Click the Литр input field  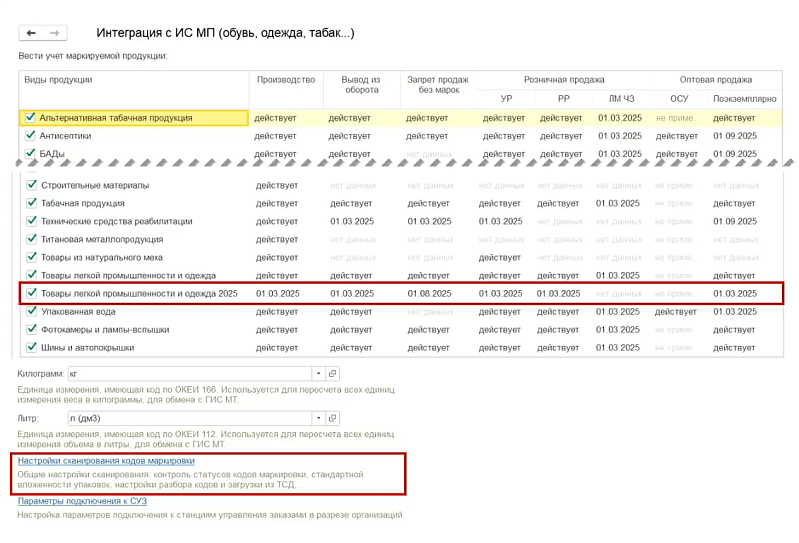190,418
